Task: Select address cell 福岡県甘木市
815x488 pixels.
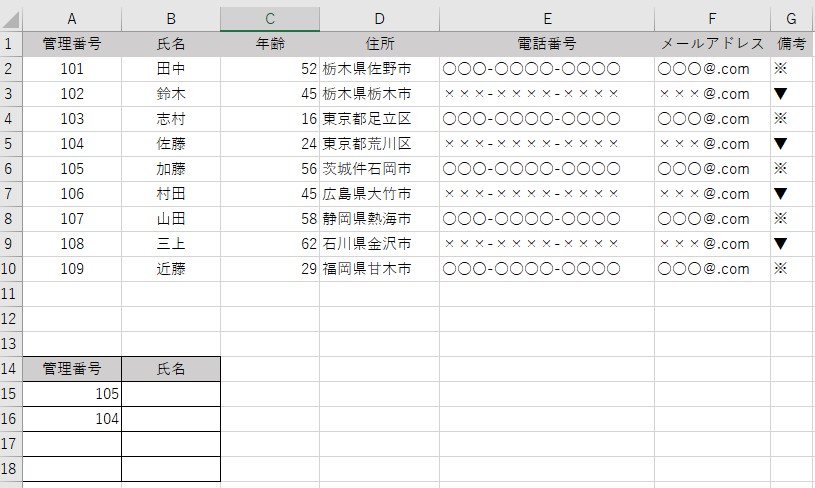Action: 379,269
